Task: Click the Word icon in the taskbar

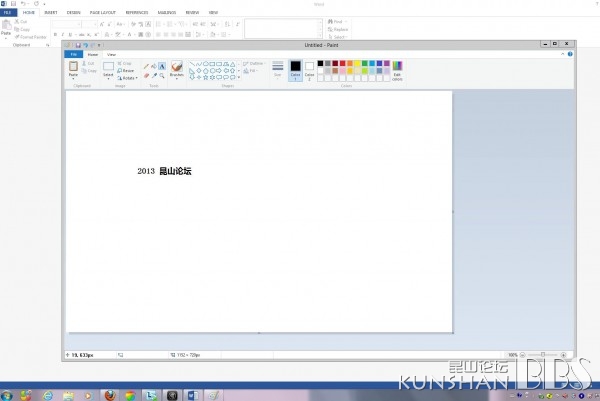Action: click(192, 395)
